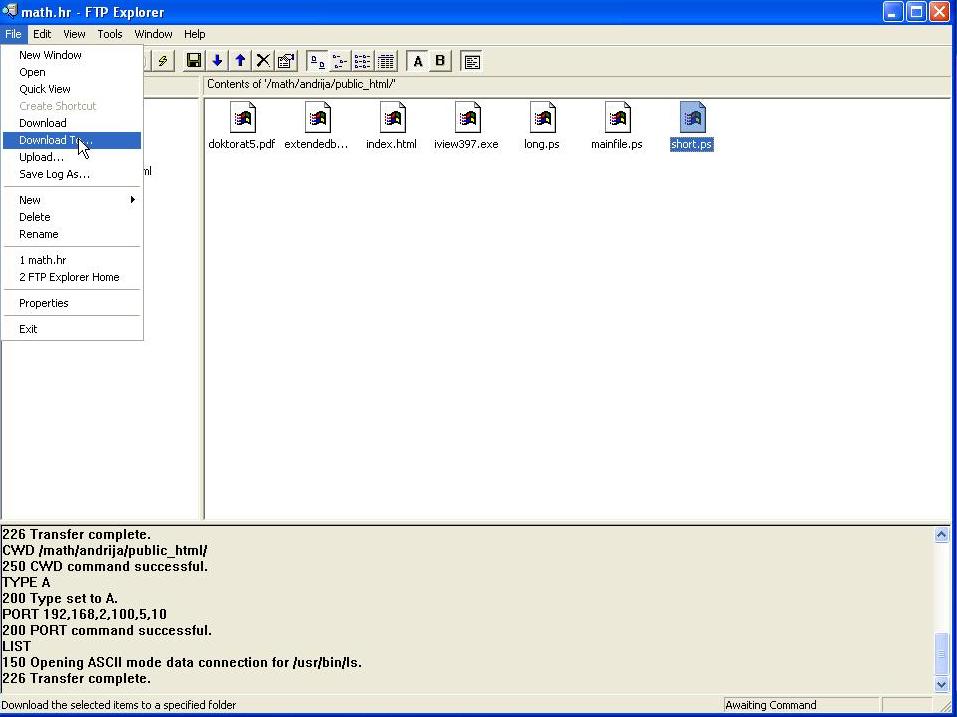957x717 pixels.
Task: Select the extendedb... file icon
Action: click(317, 117)
